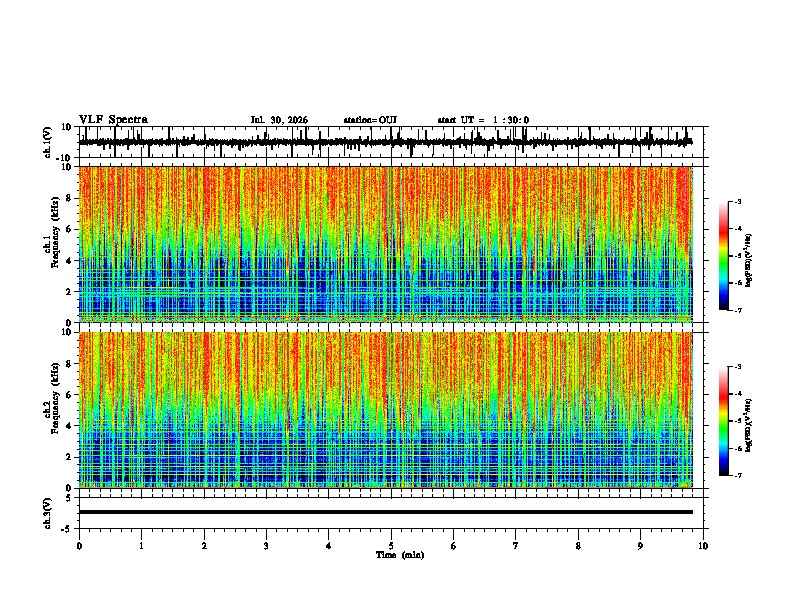
Task: Click the time-axis "10" tick label
Action: pyautogui.click(x=703, y=546)
